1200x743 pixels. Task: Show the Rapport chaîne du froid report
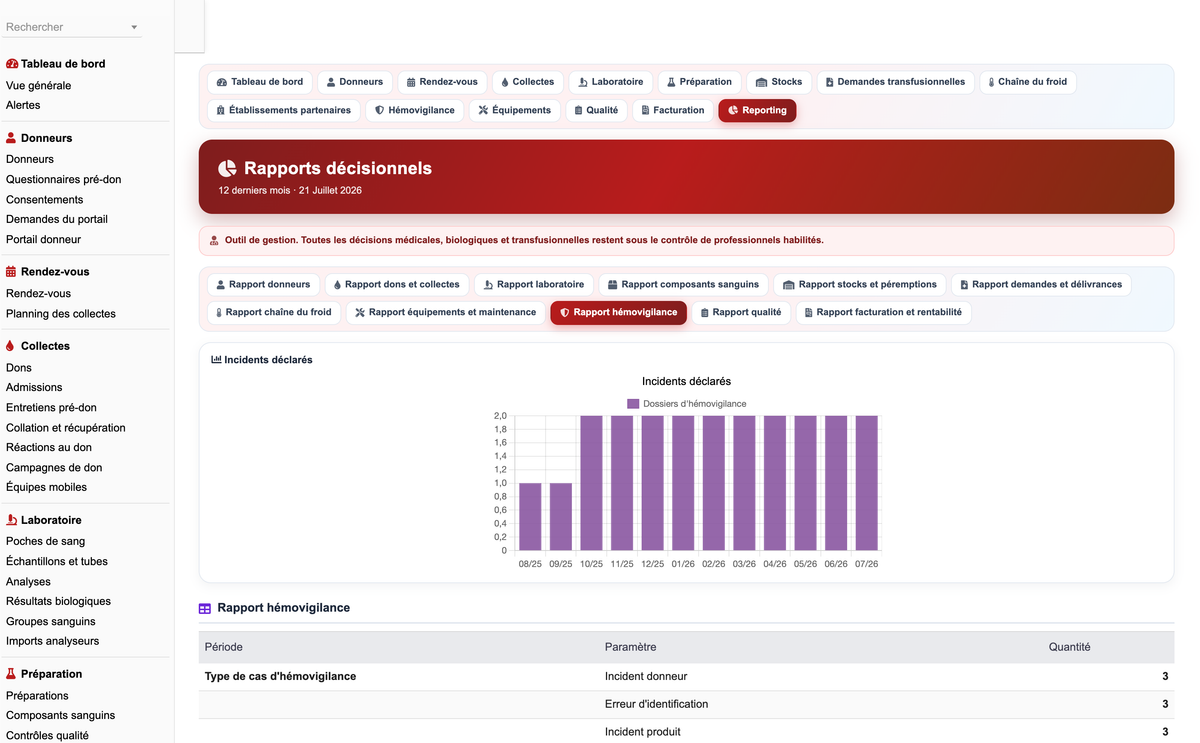[x=274, y=312]
